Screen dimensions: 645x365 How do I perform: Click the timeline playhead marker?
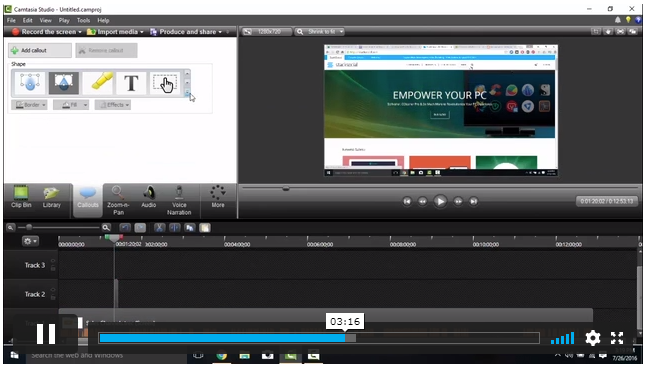pyautogui.click(x=114, y=237)
